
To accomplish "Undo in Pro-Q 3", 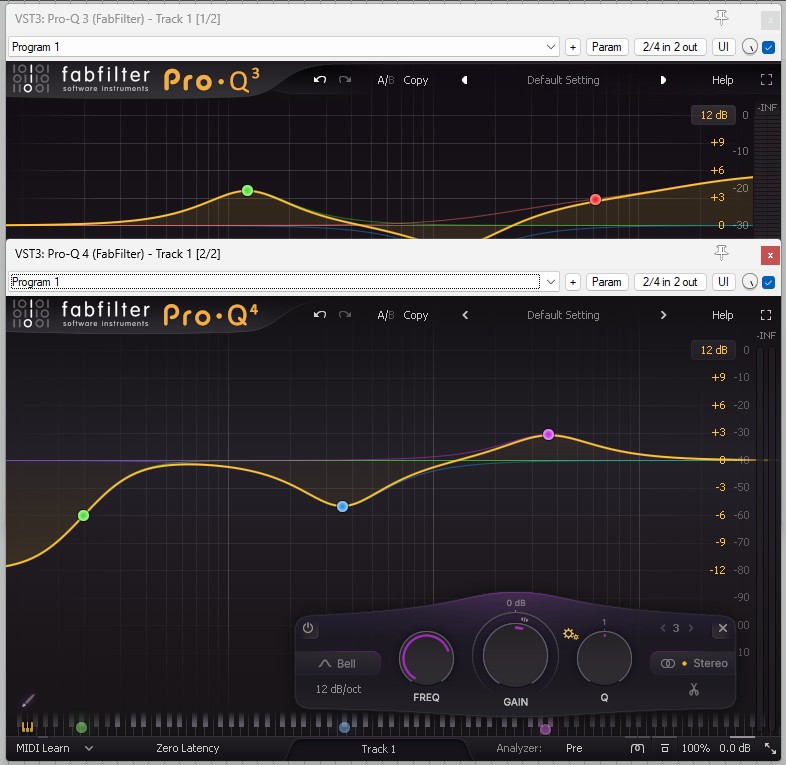I will (320, 80).
